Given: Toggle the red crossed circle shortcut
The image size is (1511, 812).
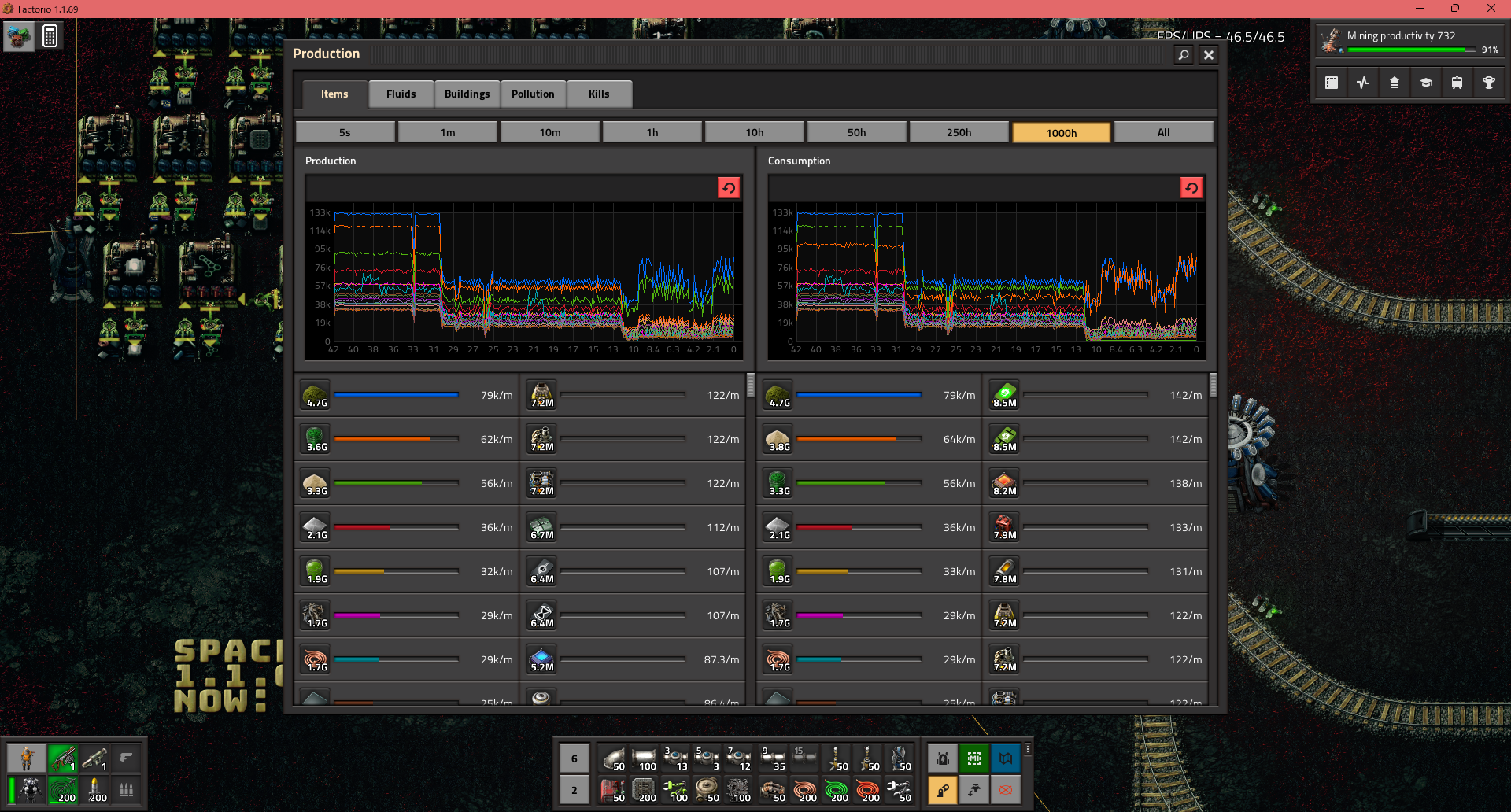Looking at the screenshot, I should [x=1006, y=790].
